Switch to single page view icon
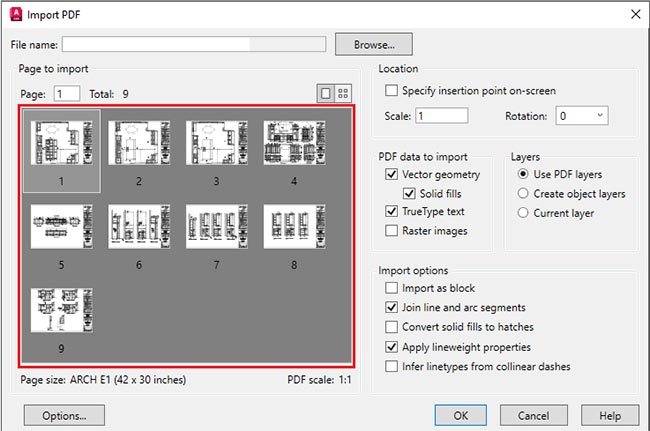Image resolution: width=650 pixels, height=431 pixels. (x=325, y=93)
